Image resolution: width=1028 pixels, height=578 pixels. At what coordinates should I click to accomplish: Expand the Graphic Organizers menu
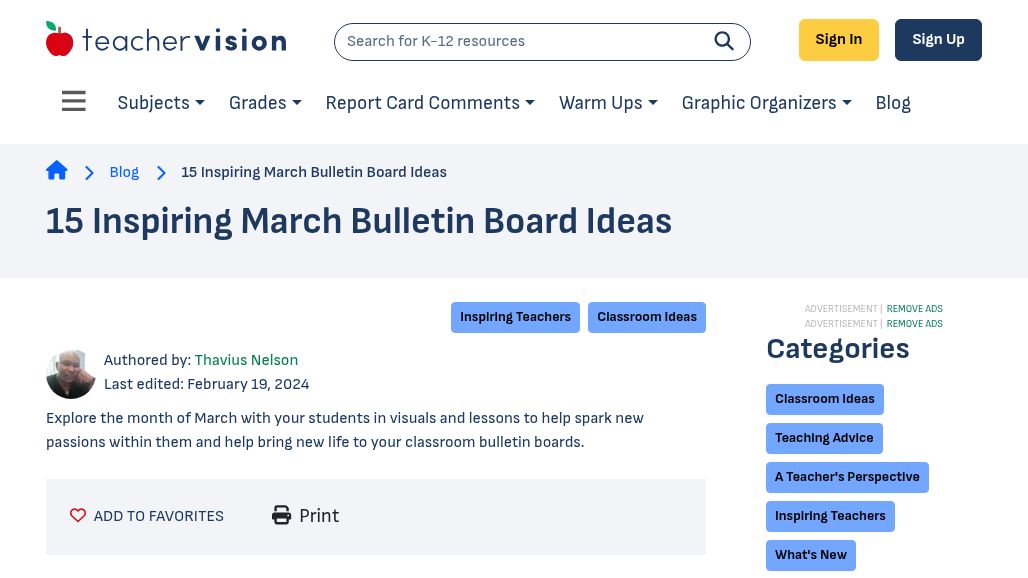(x=766, y=103)
